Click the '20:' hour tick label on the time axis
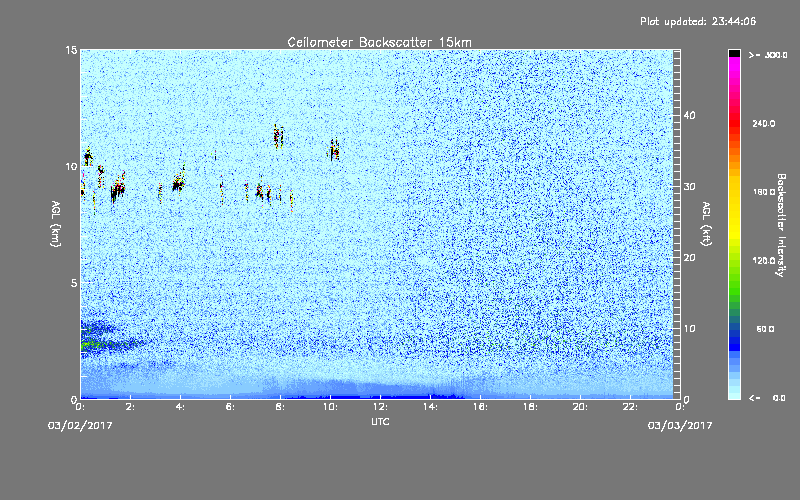Image resolution: width=800 pixels, height=500 pixels. pos(581,407)
